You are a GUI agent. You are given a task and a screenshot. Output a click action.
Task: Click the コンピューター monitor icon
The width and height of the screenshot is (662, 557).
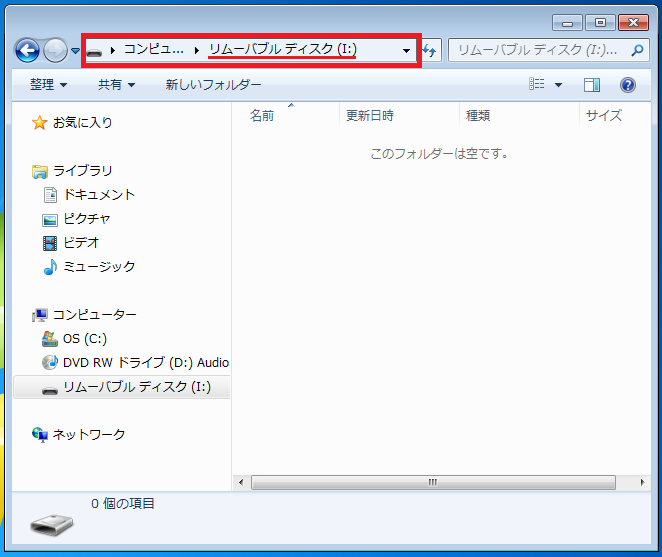[x=40, y=315]
